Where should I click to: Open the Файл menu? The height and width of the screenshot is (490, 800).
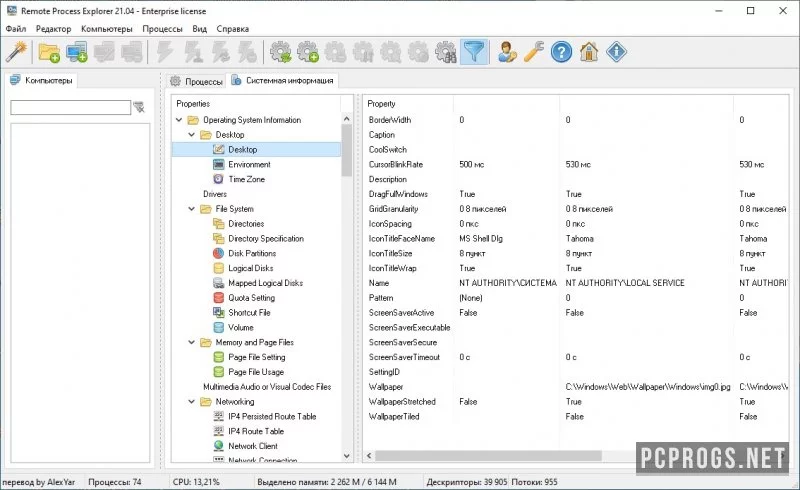16,29
